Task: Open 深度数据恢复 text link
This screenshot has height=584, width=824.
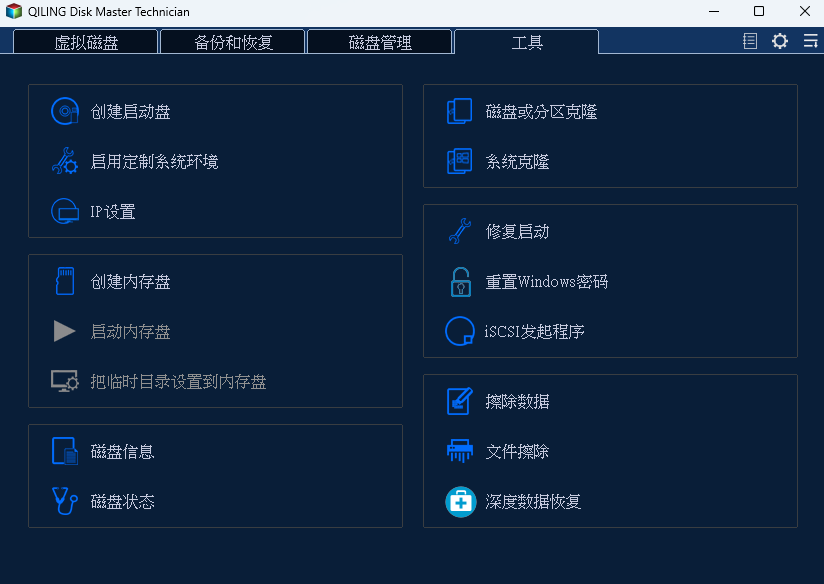Action: pos(533,501)
